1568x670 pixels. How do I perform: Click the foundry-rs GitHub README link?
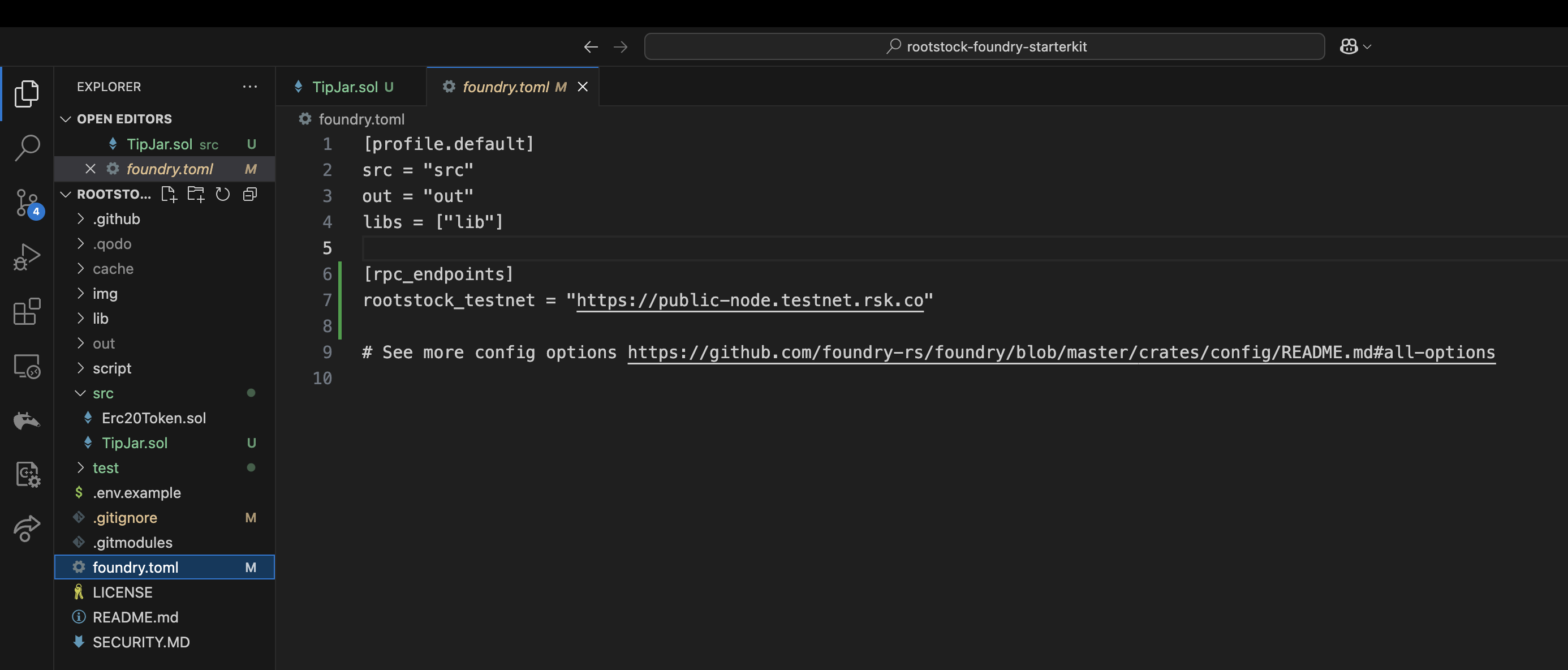[1061, 353]
